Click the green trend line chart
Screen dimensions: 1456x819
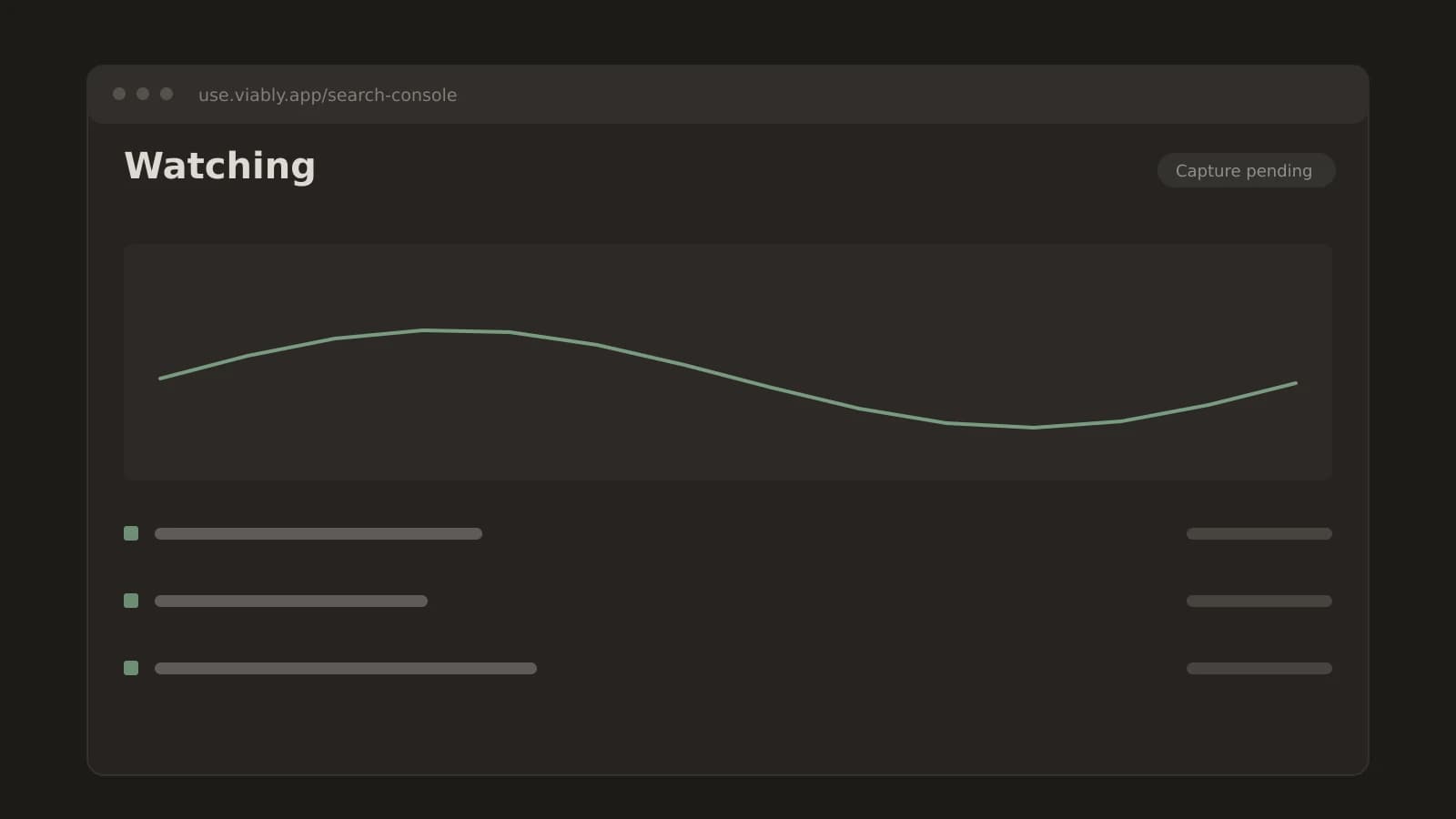(728, 361)
